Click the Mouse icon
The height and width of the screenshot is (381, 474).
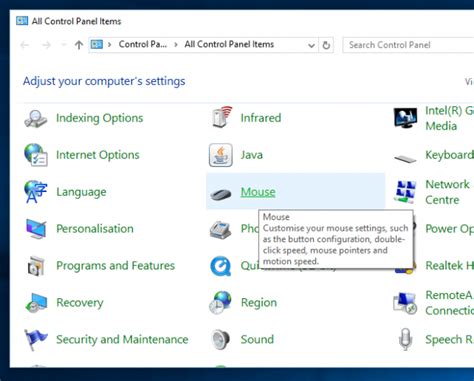coord(221,193)
